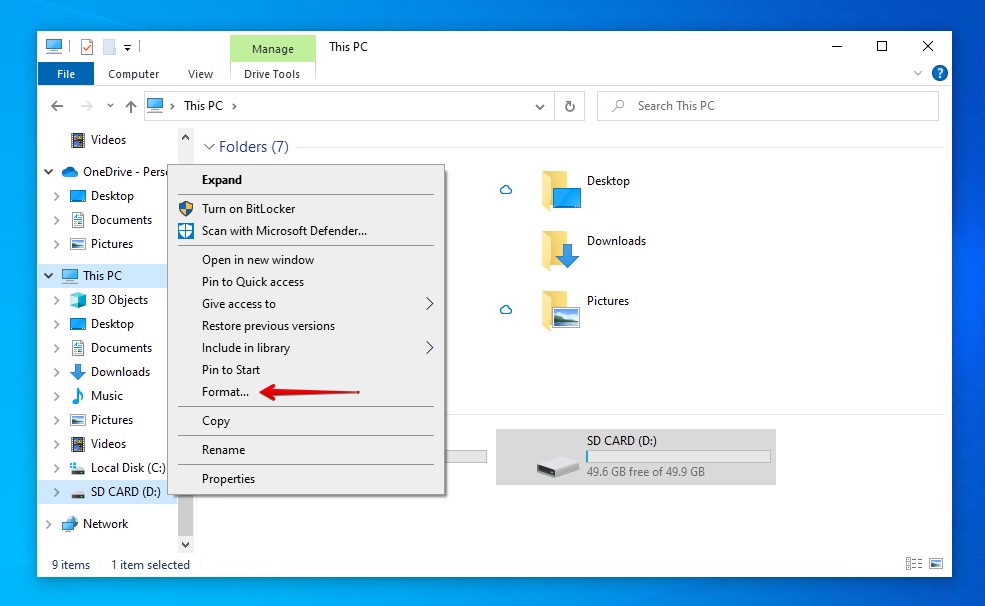Expand the Network tree node
Image resolution: width=985 pixels, height=606 pixels.
coord(48,524)
